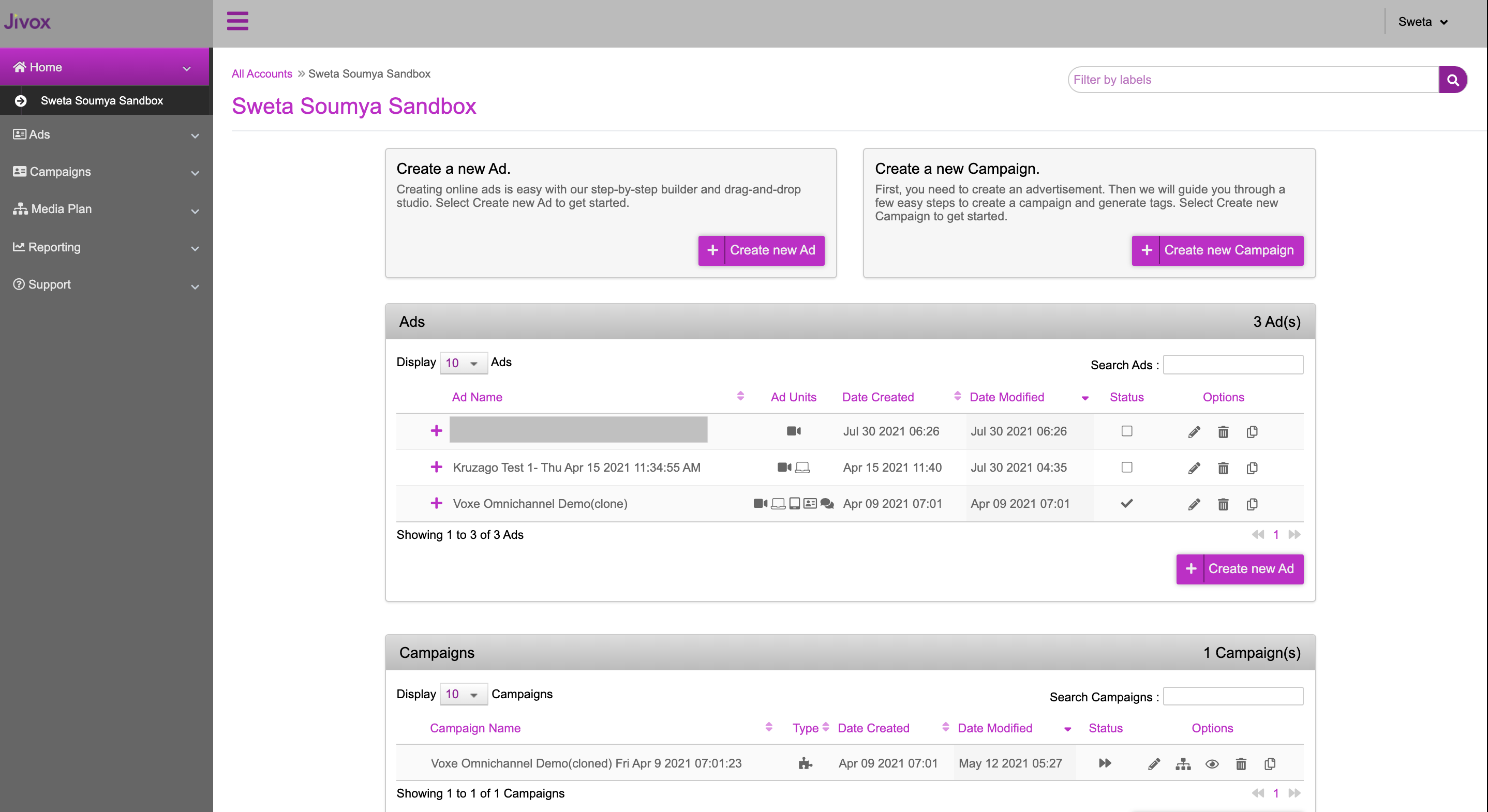
Task: Delete the Voxe Omnichannel campaign
Action: (x=1241, y=763)
